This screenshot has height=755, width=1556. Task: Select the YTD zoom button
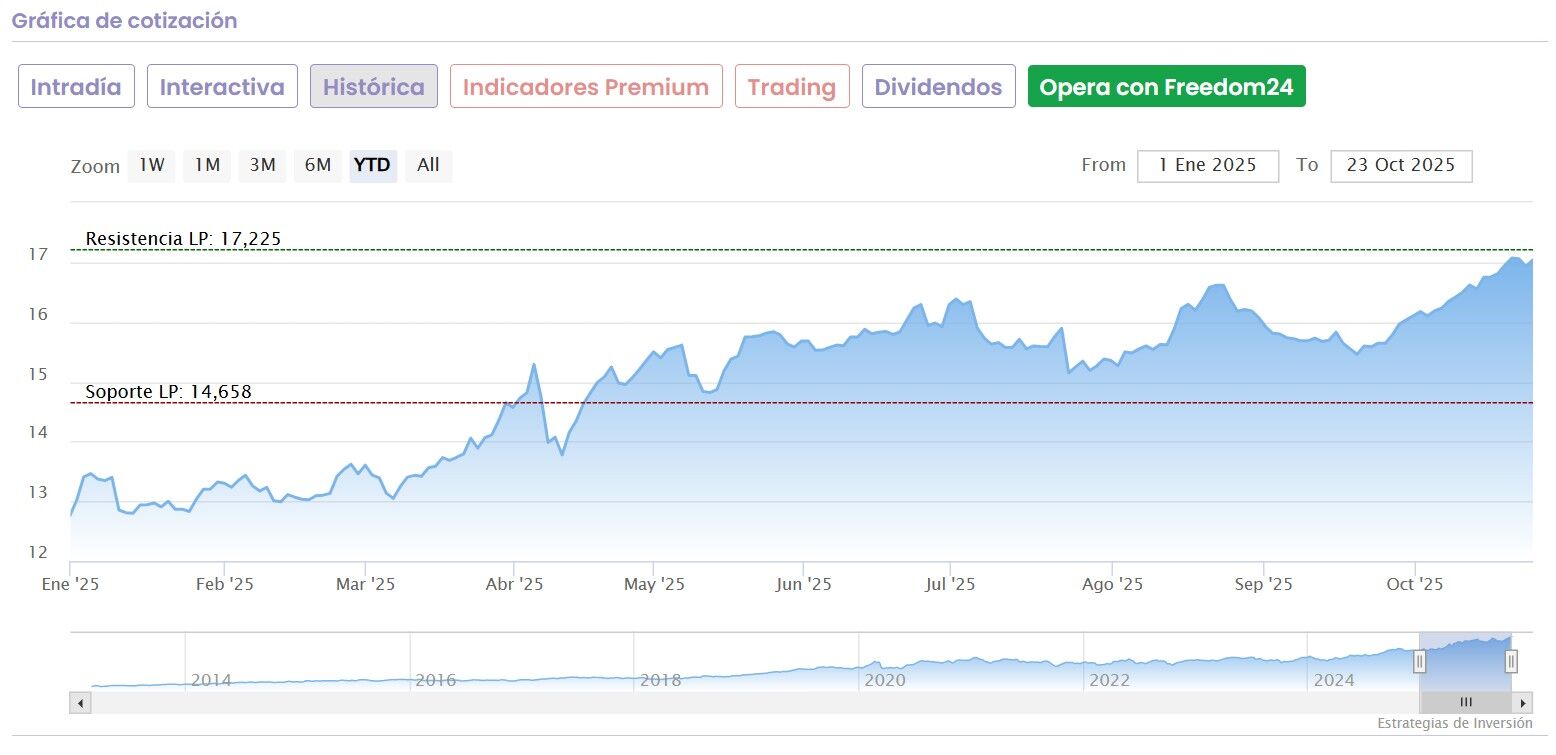[373, 166]
